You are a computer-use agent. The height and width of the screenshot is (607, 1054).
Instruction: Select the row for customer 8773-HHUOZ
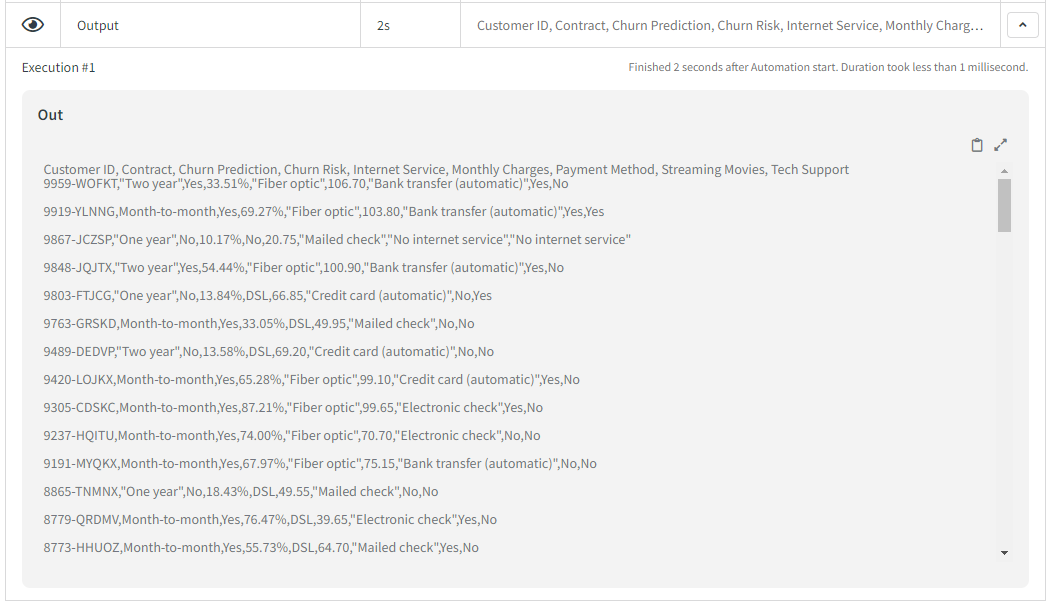coord(260,547)
